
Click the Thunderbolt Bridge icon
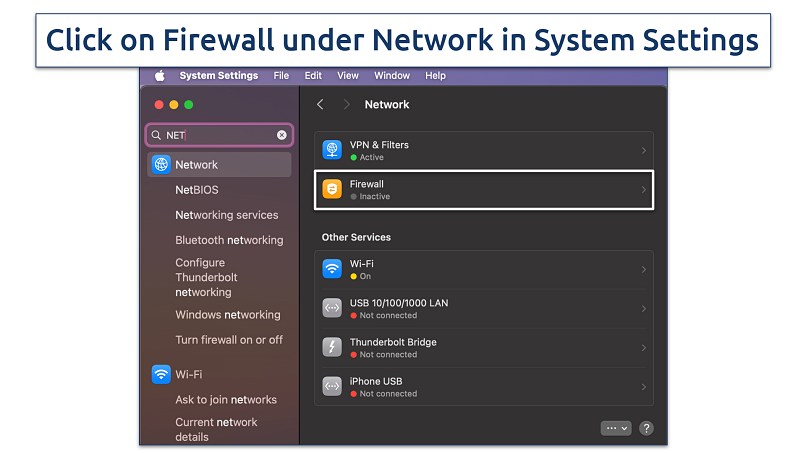pos(332,347)
